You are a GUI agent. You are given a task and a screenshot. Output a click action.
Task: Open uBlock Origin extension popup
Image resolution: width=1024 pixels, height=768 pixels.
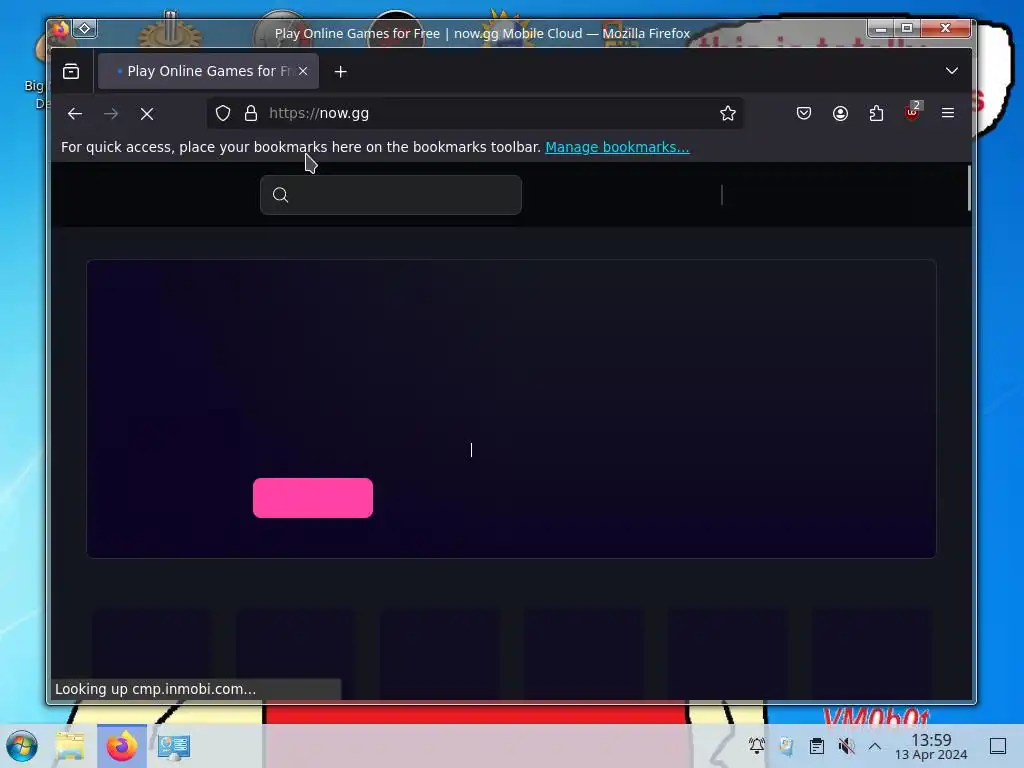[912, 112]
